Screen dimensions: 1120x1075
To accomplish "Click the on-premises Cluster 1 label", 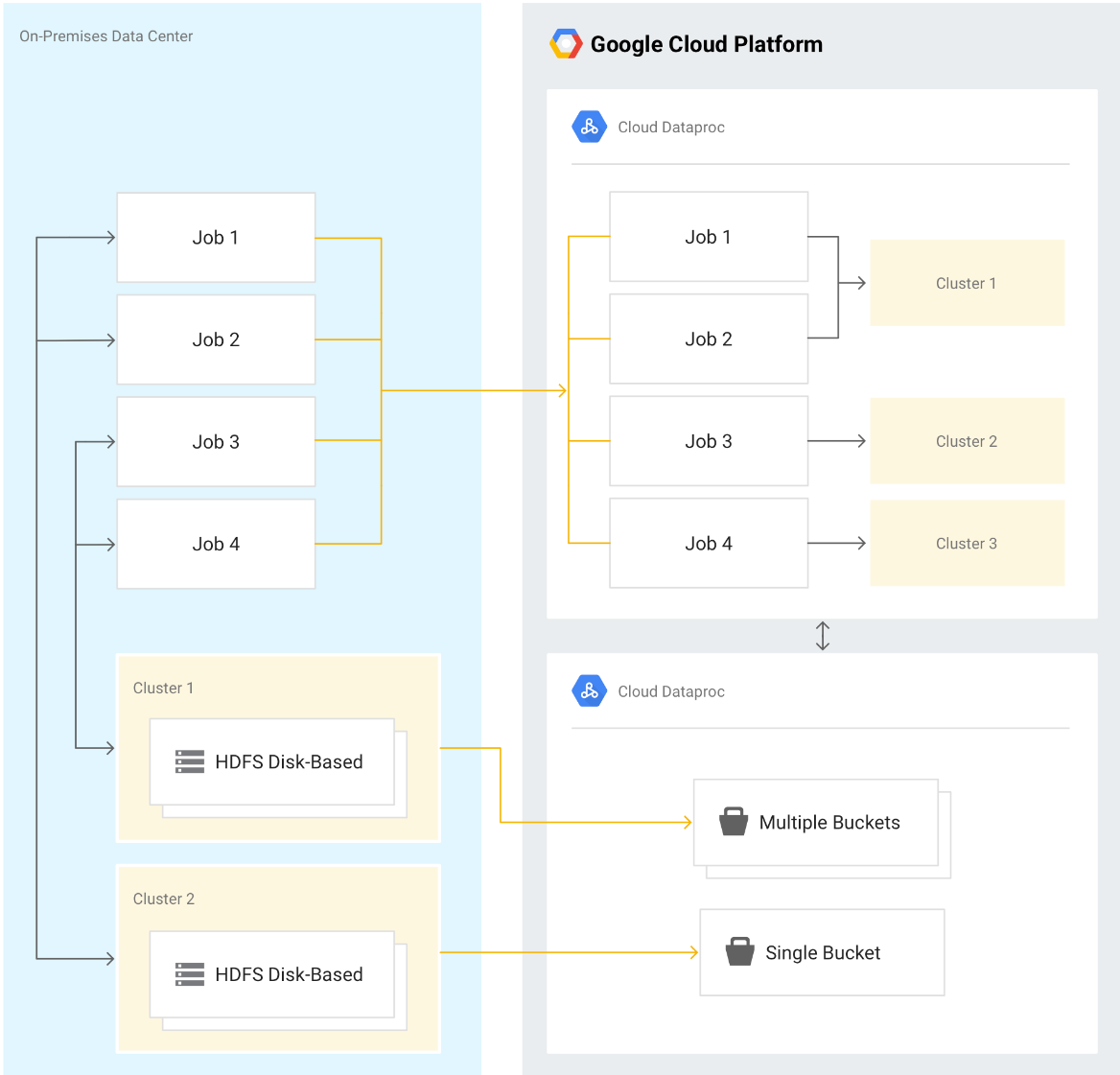I will pyautogui.click(x=163, y=688).
